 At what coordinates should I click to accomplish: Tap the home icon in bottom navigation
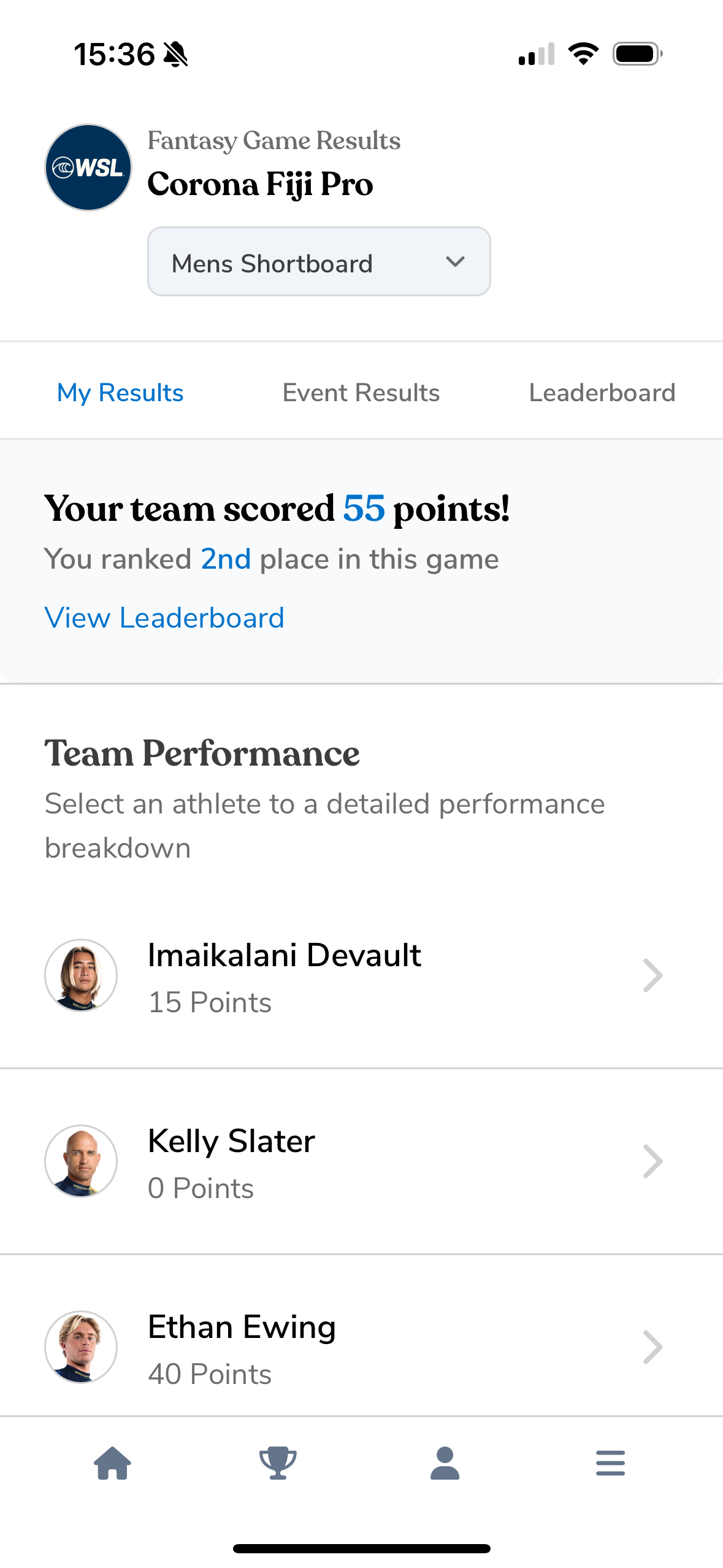(x=113, y=1463)
